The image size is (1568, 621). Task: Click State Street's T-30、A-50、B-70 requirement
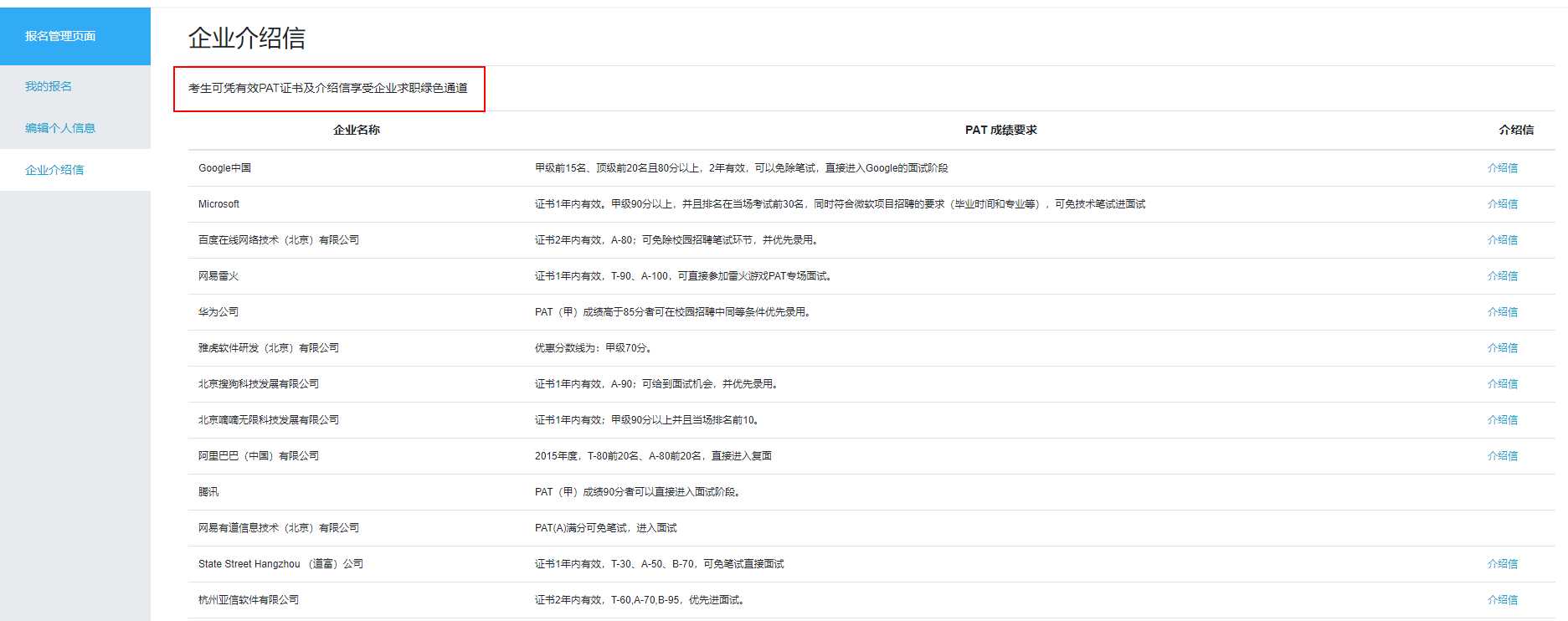coord(660,564)
